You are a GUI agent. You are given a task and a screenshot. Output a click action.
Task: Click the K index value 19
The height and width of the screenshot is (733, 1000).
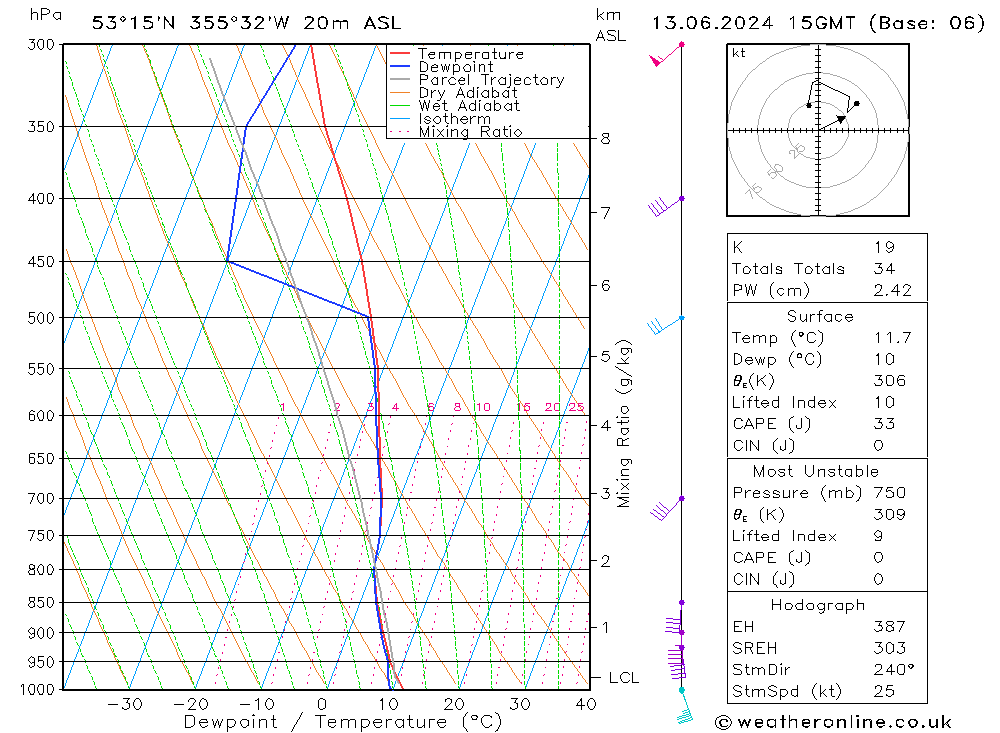[884, 247]
